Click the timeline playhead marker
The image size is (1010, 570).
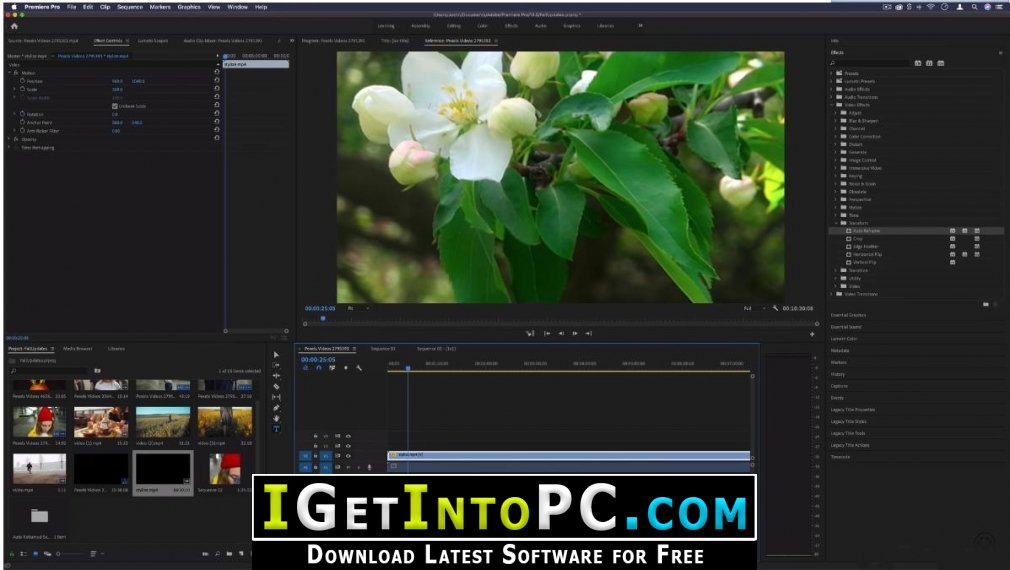(x=408, y=368)
